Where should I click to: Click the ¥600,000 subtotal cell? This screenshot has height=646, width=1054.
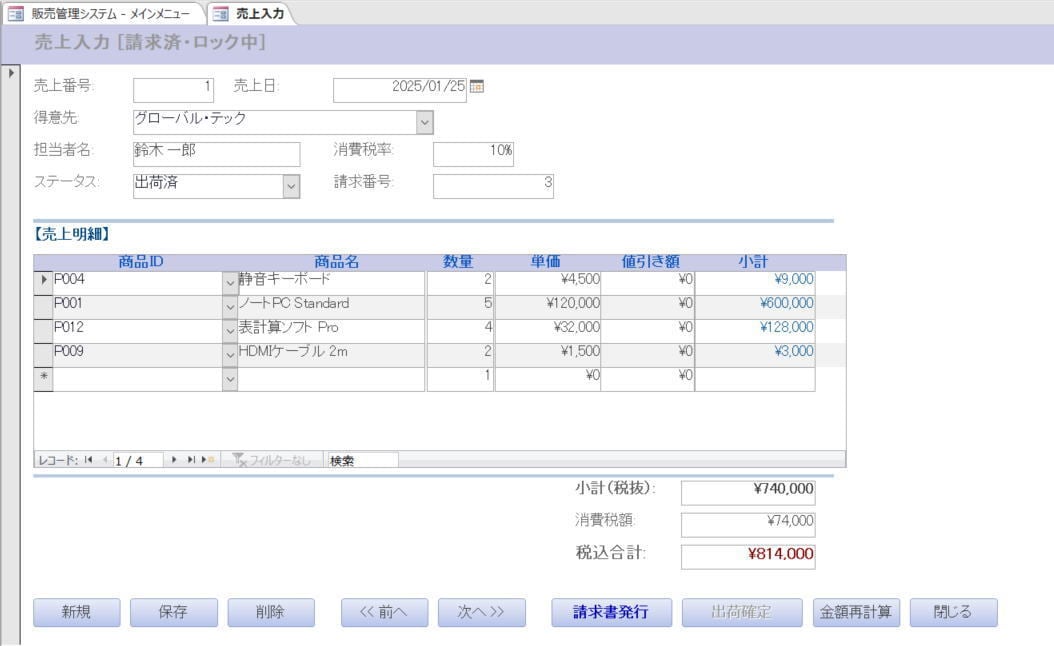(x=755, y=307)
